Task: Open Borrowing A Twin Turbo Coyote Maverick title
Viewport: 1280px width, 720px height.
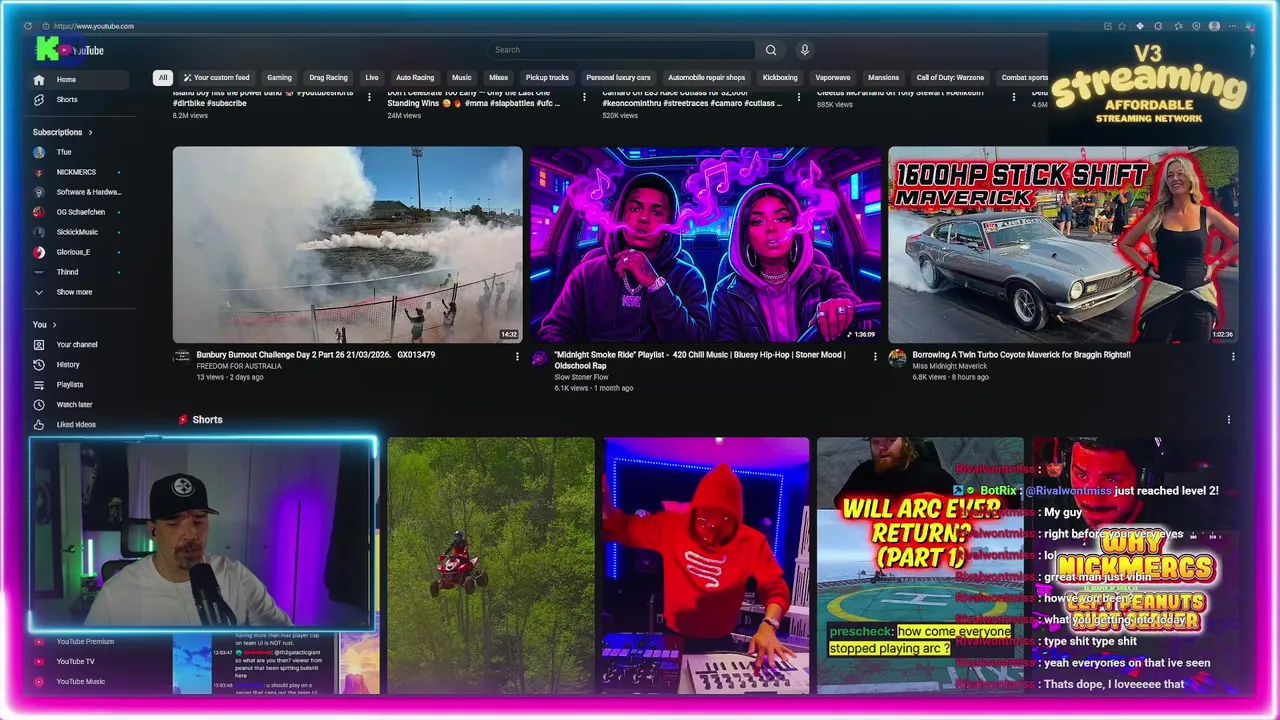Action: (1021, 355)
